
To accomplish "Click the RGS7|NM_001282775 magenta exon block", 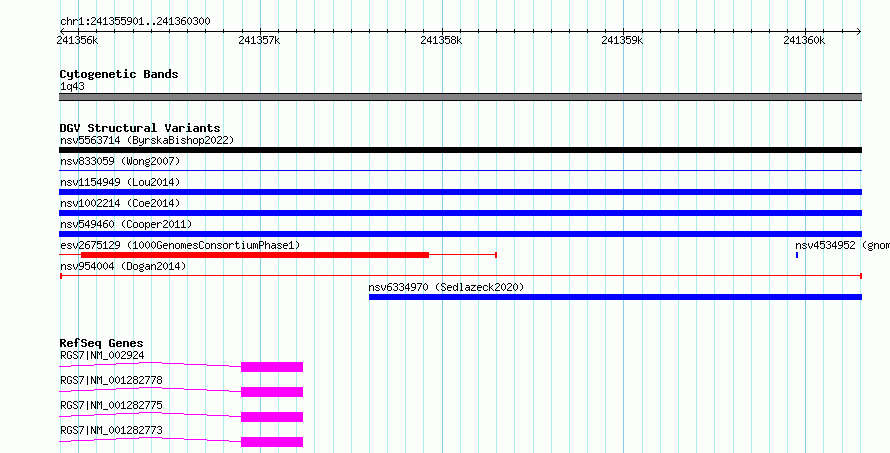I will tap(272, 417).
